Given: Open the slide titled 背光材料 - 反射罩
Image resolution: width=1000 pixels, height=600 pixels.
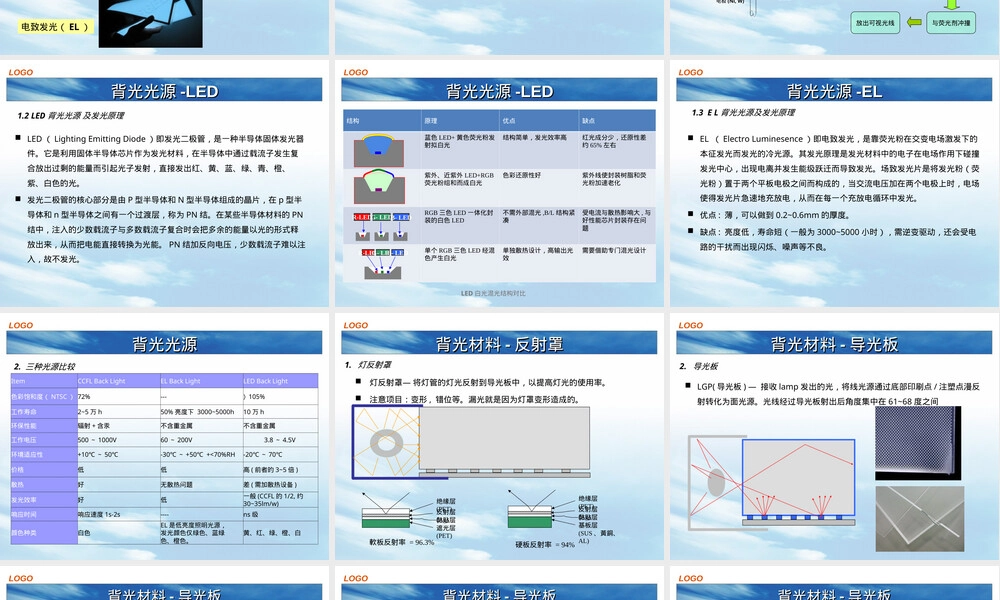Looking at the screenshot, I should pyautogui.click(x=499, y=437).
